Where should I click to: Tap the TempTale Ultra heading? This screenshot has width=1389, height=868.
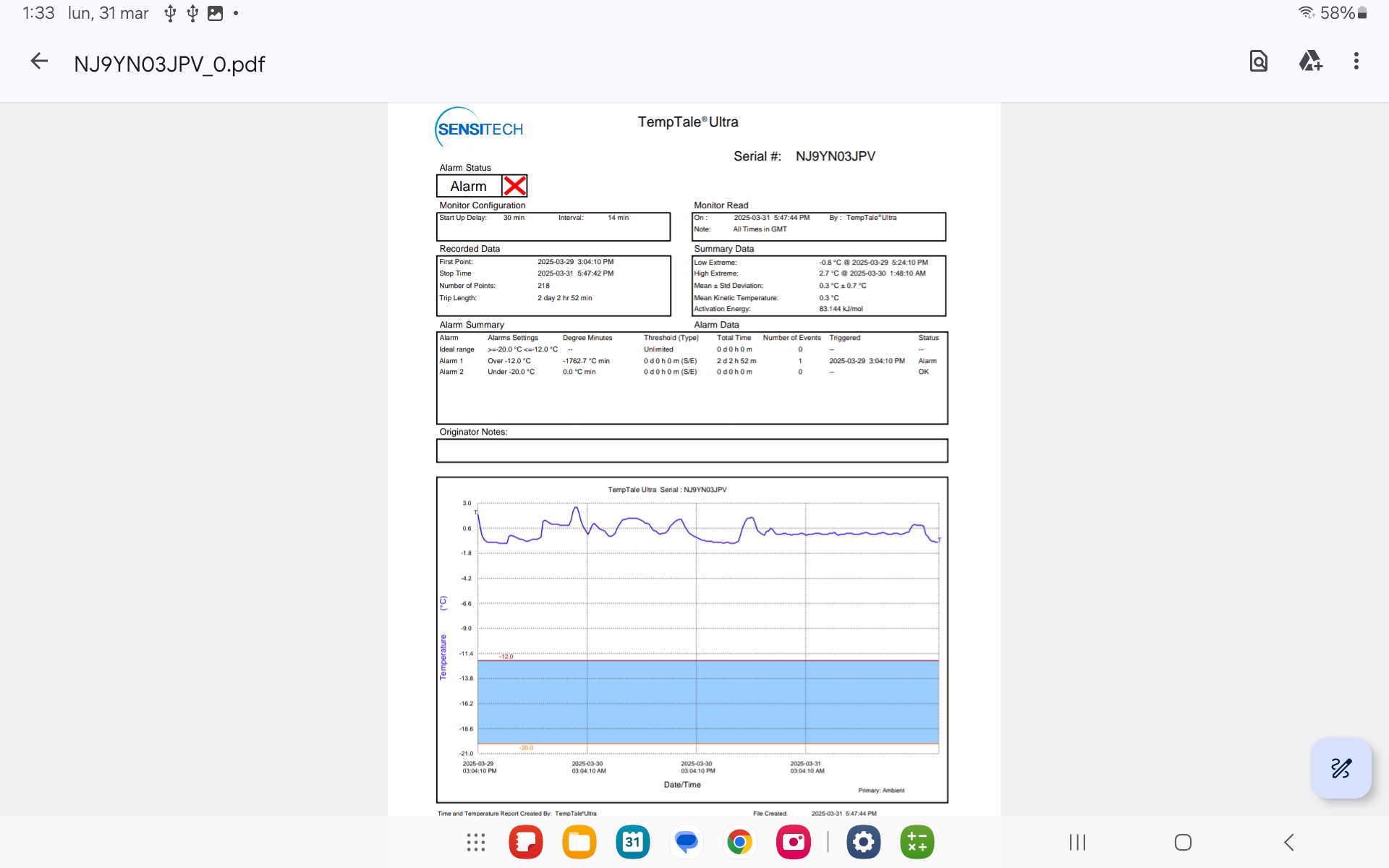[688, 122]
